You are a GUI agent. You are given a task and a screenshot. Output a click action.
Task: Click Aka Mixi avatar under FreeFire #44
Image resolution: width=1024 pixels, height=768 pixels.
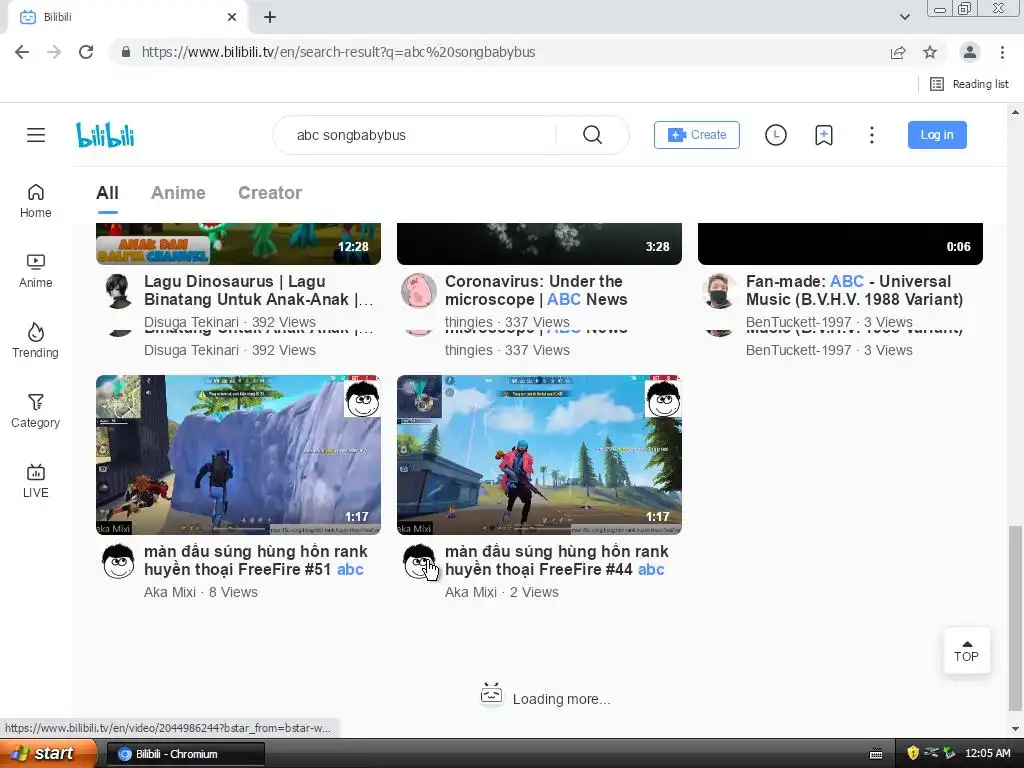[419, 561]
